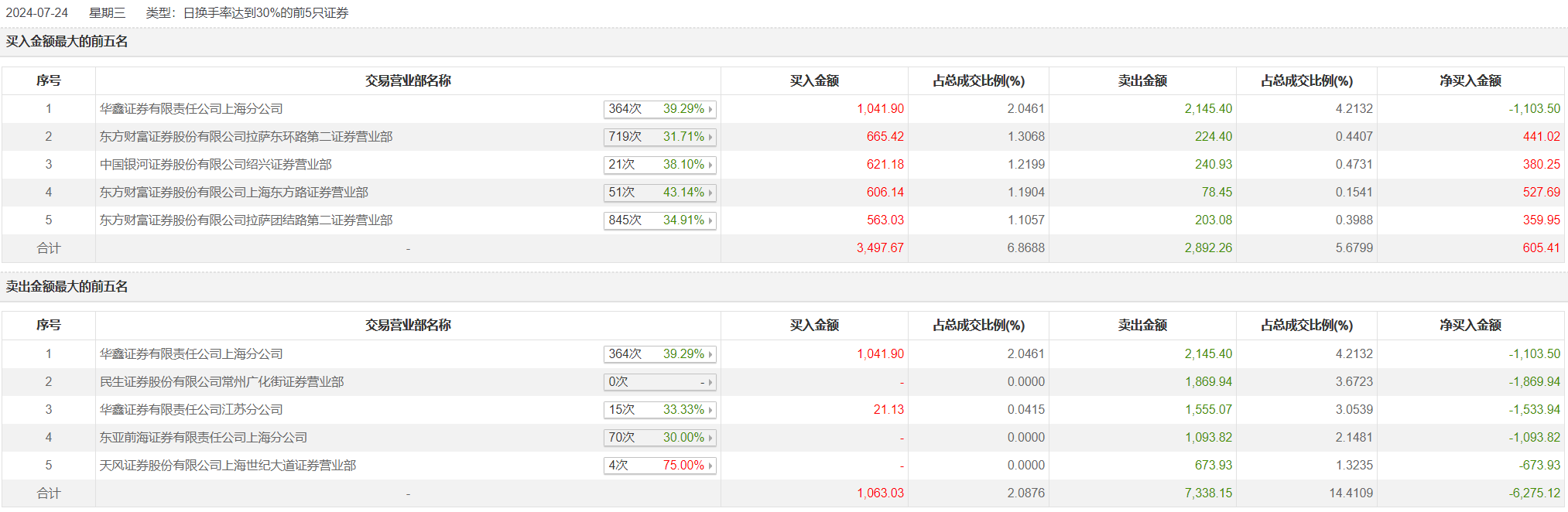This screenshot has height=512, width=1568.
Task: Click the 买入金额最大的前五名 section title
Action: pyautogui.click(x=67, y=42)
